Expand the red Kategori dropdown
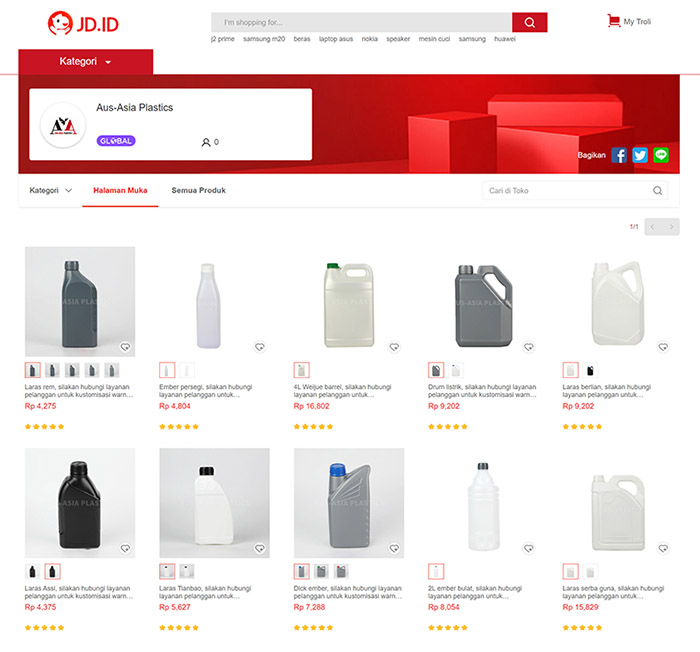Image resolution: width=700 pixels, height=652 pixels. (x=86, y=62)
